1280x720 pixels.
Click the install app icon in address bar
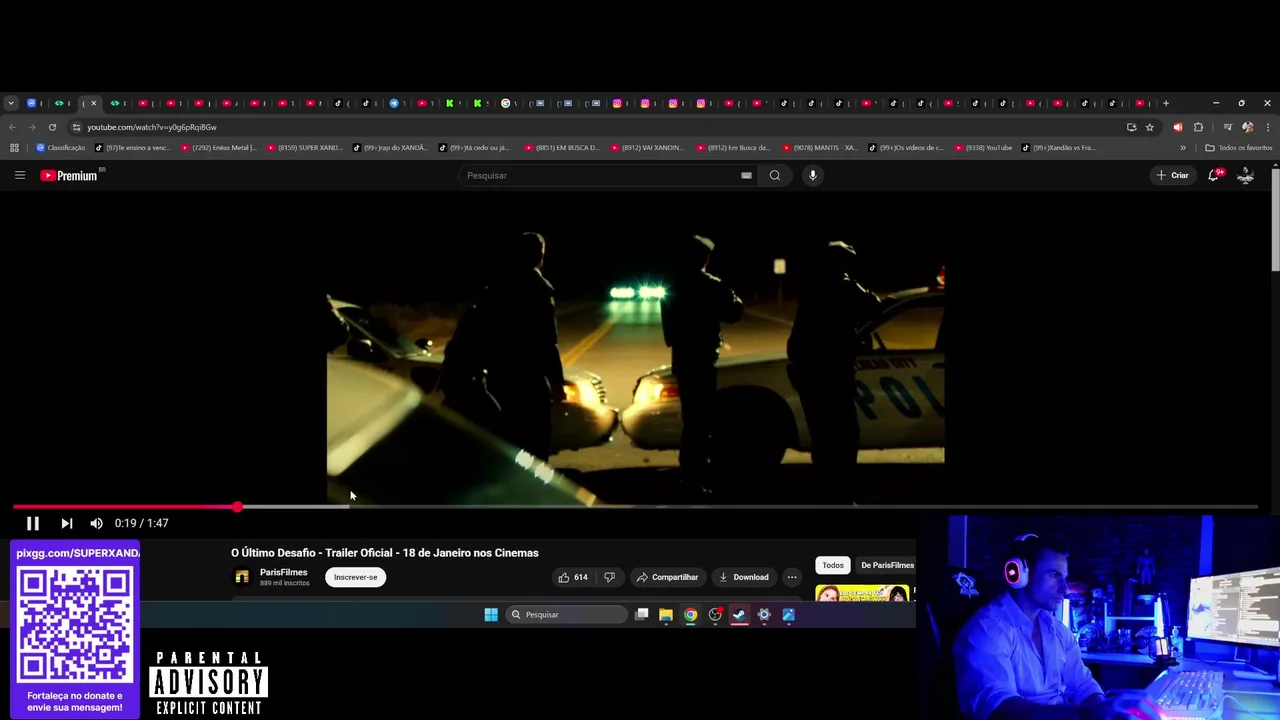[x=1131, y=127]
